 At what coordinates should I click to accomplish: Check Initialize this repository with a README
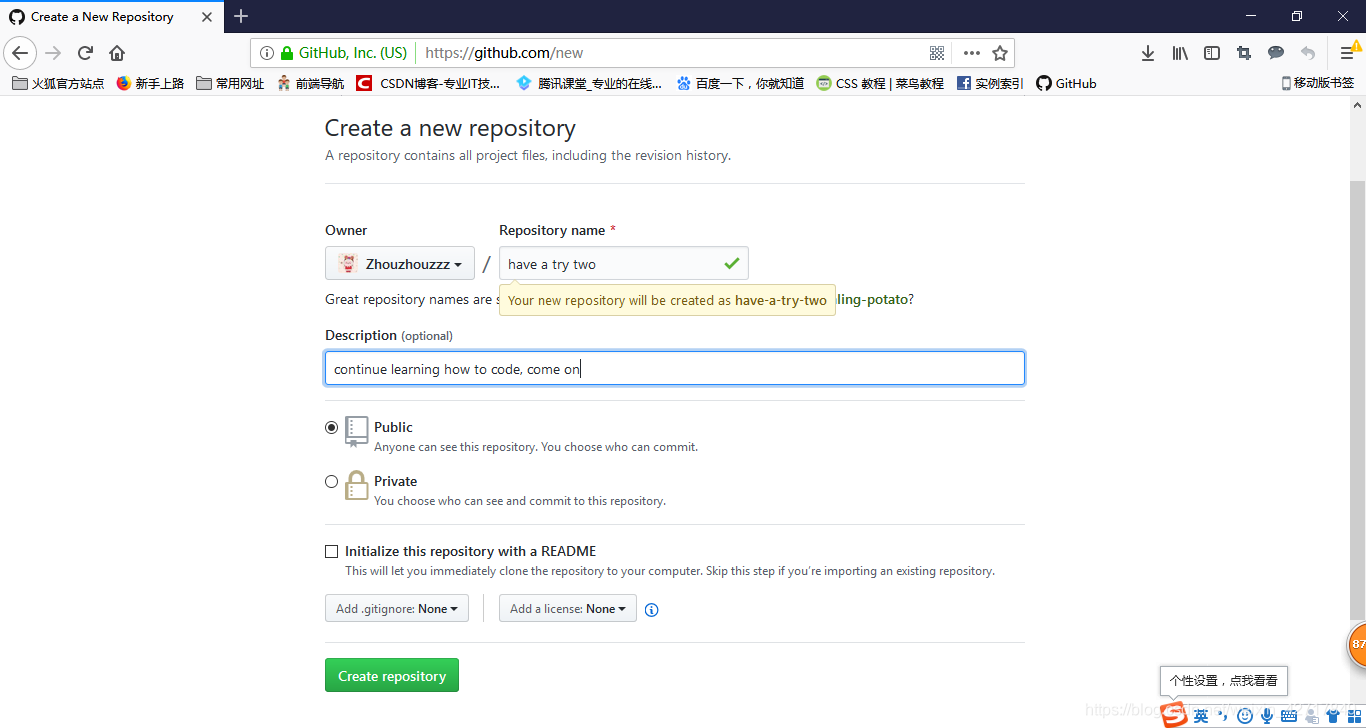pos(332,551)
